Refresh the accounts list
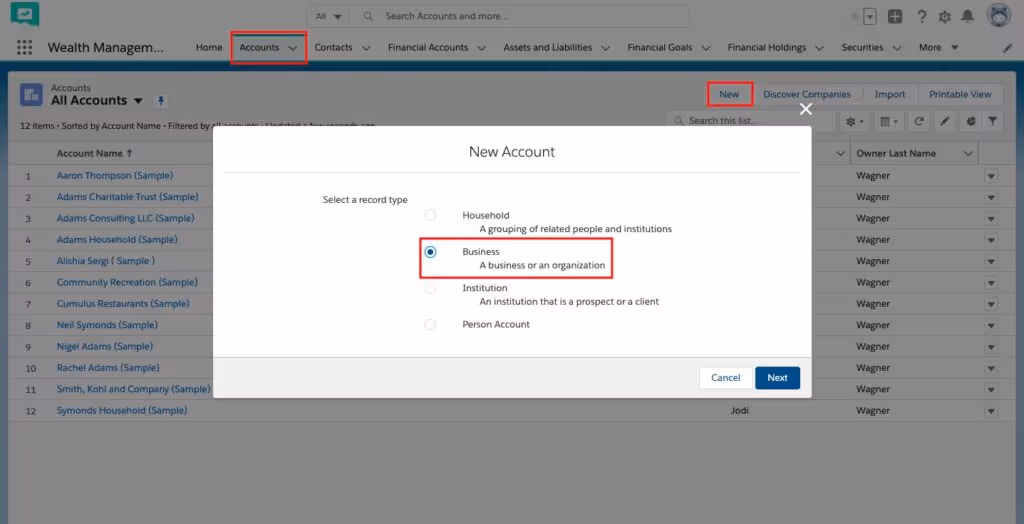The height and width of the screenshot is (524, 1024). 918,122
